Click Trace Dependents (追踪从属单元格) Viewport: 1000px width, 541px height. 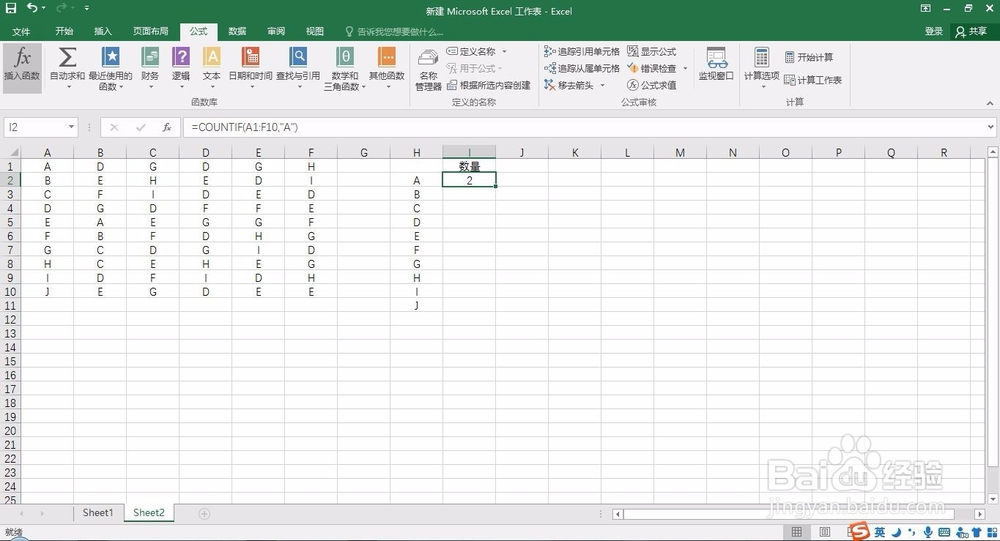coord(582,68)
